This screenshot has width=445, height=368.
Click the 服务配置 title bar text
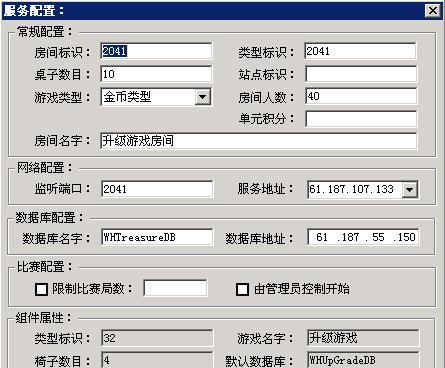(34, 11)
